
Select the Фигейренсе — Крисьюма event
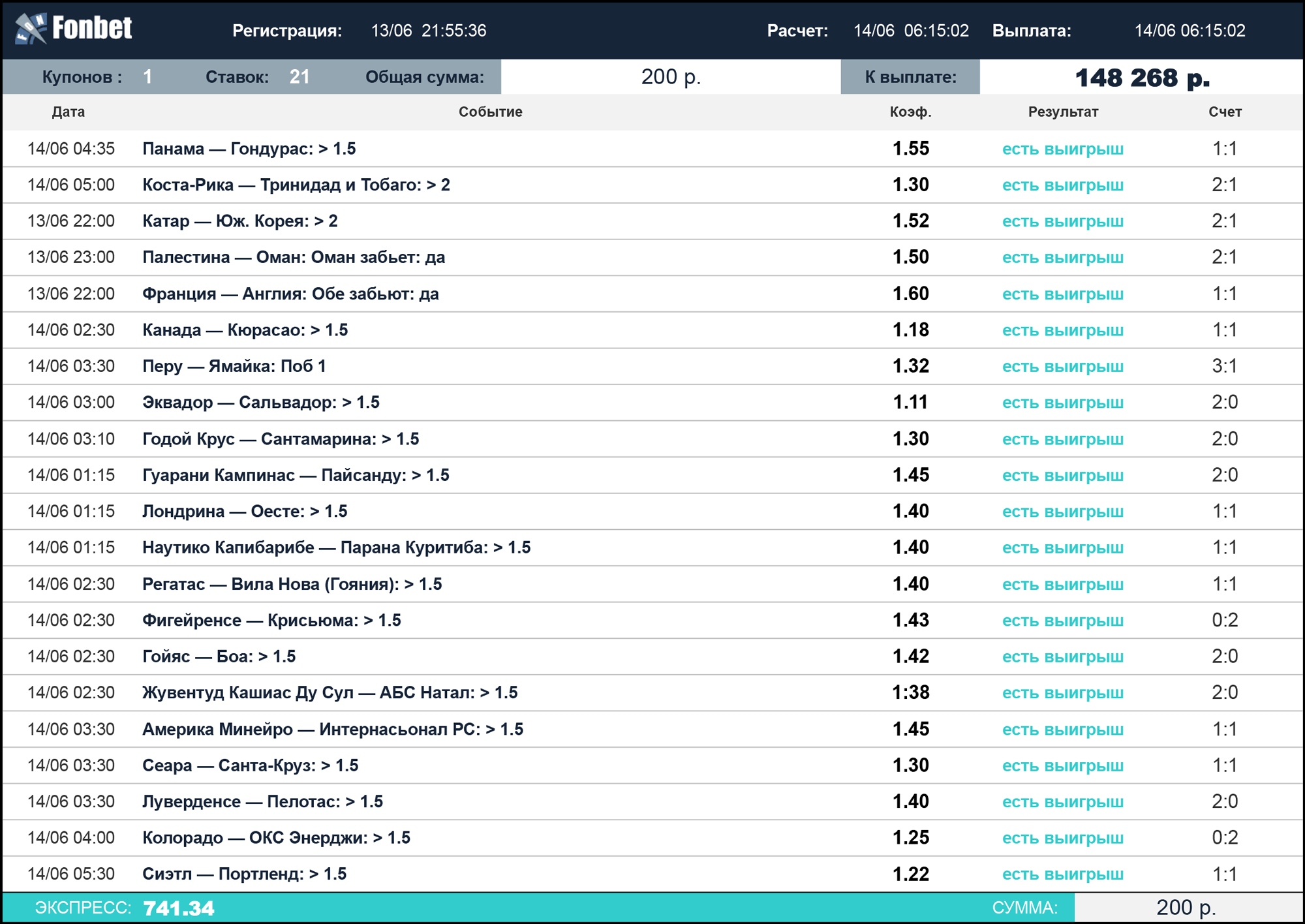coord(271,621)
